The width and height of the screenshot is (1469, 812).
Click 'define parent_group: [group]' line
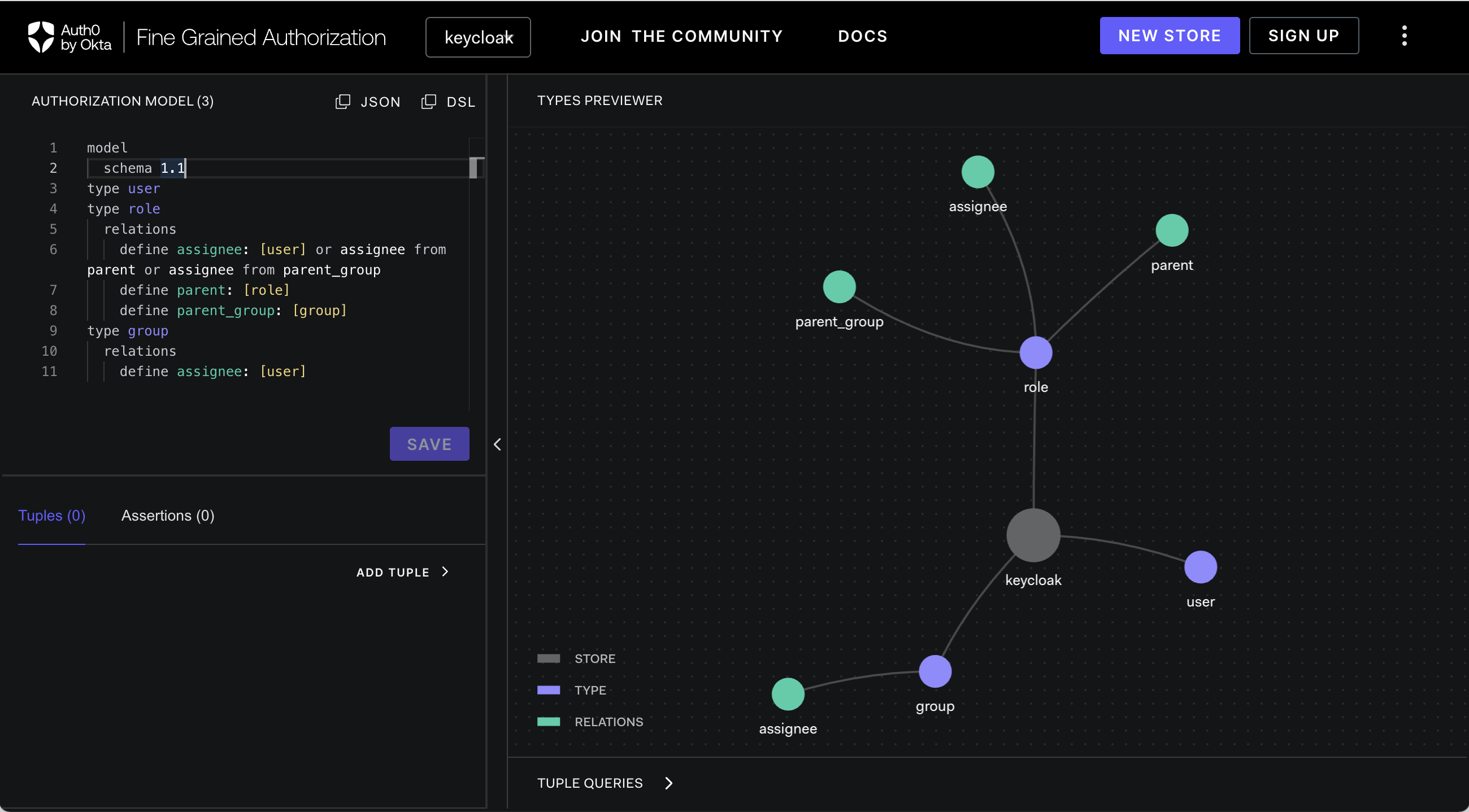coord(233,311)
